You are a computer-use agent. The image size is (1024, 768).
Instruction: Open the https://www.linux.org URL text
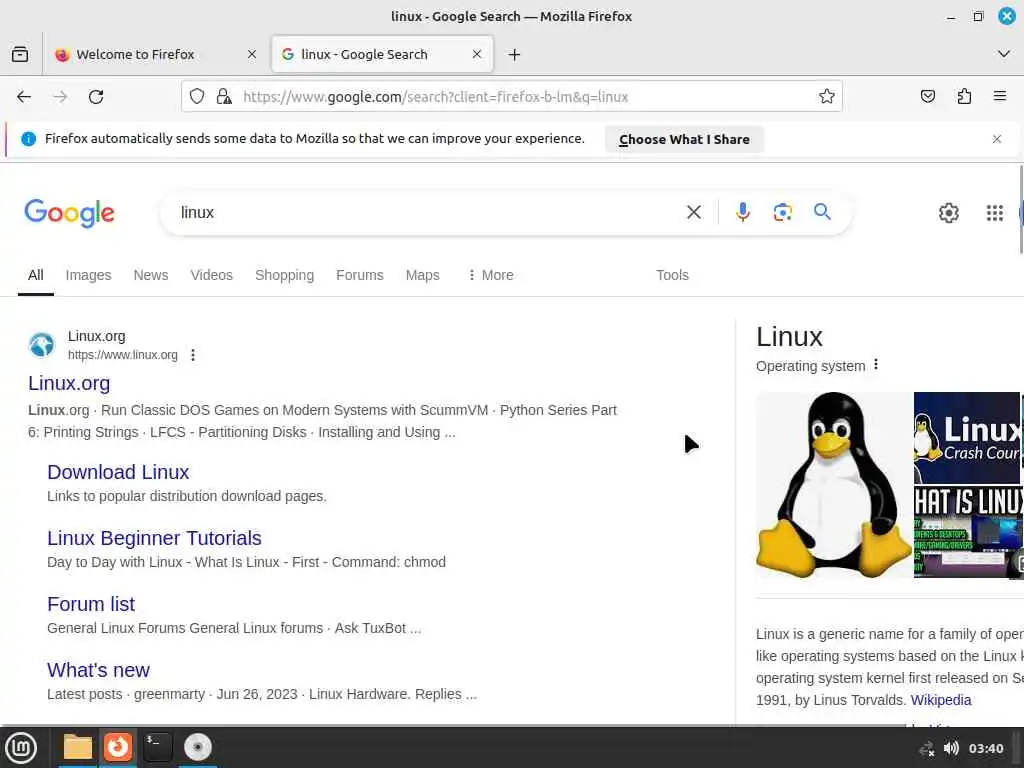(x=123, y=355)
